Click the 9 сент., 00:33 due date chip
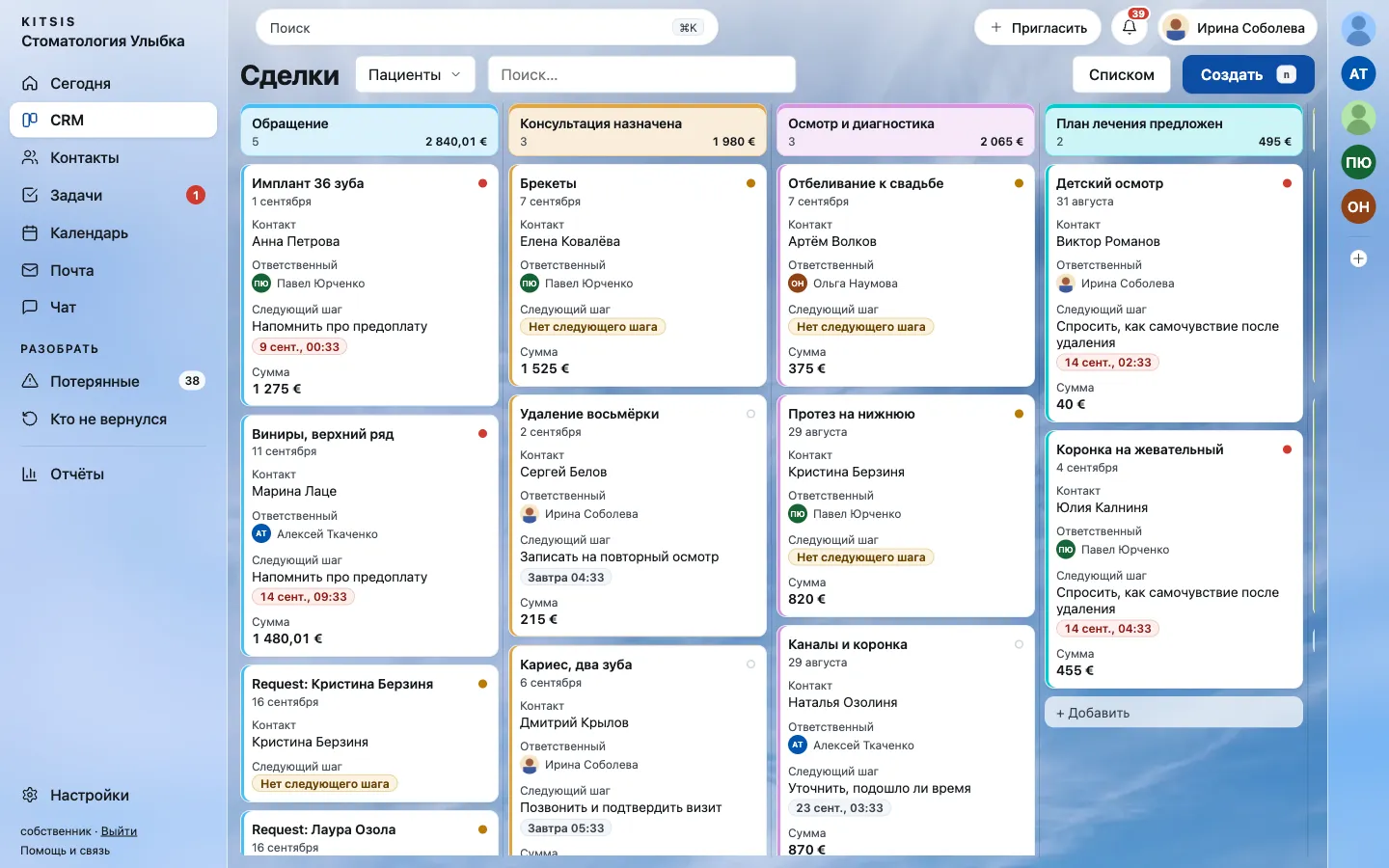The height and width of the screenshot is (868, 1389). pos(299,347)
